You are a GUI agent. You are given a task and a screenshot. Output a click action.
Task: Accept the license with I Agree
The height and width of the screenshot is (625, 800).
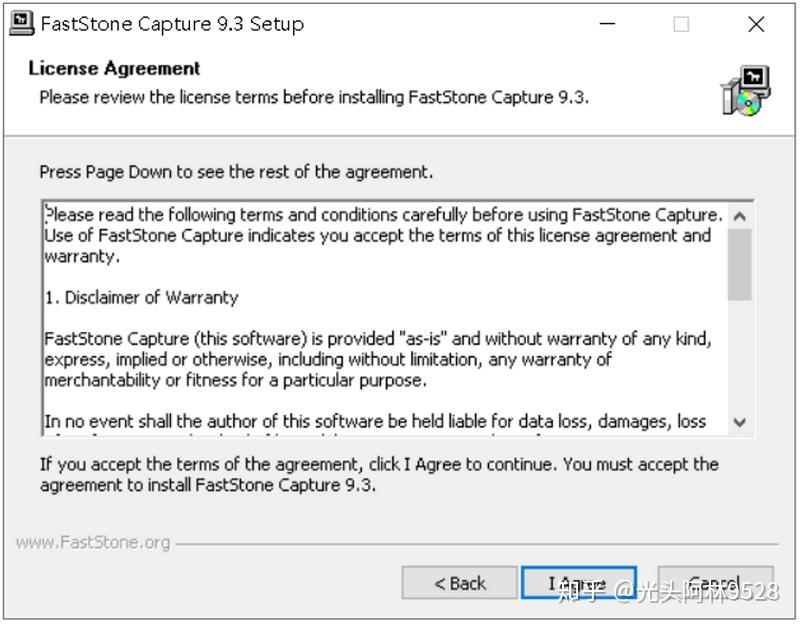pyautogui.click(x=577, y=584)
